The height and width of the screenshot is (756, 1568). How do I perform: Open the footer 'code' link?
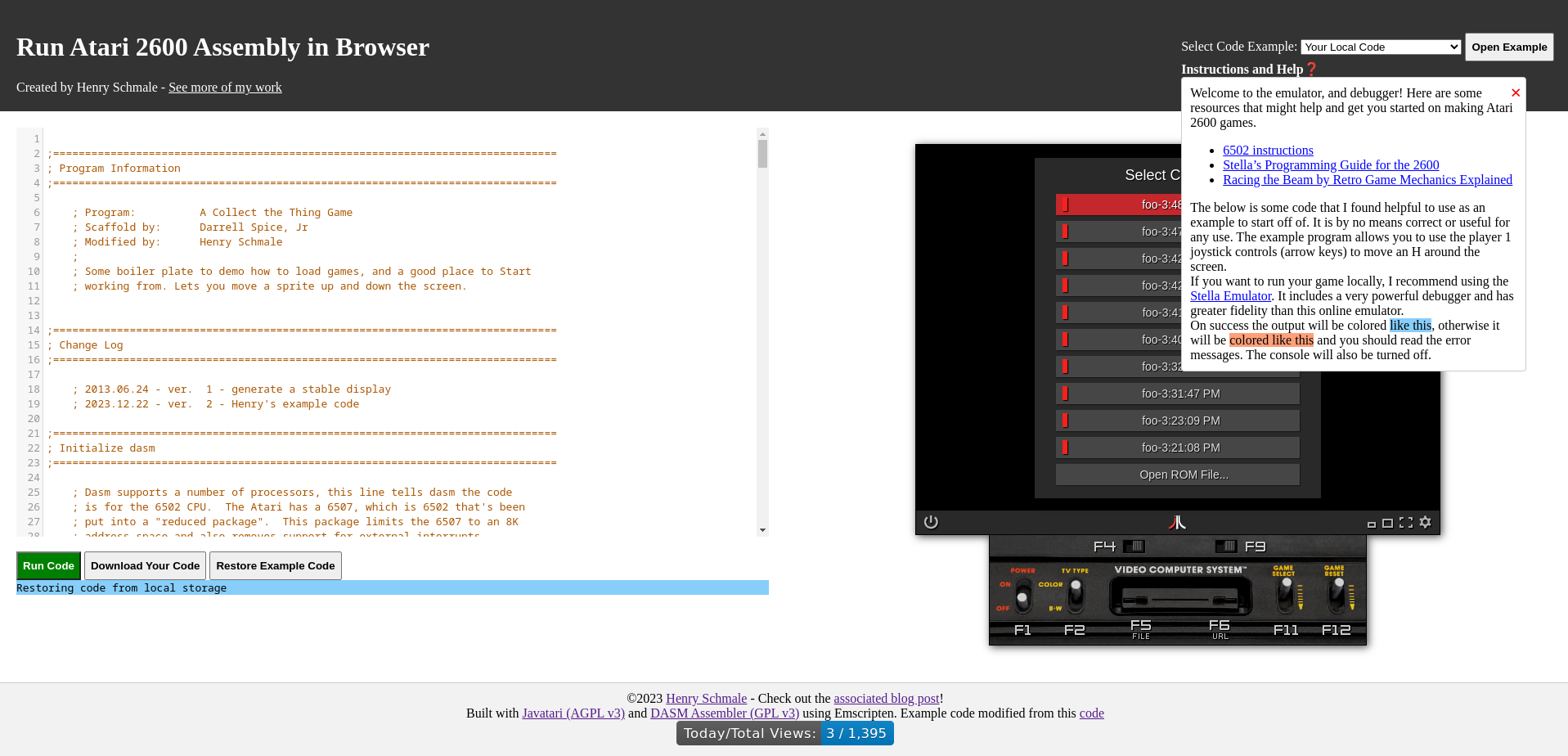(x=1091, y=713)
